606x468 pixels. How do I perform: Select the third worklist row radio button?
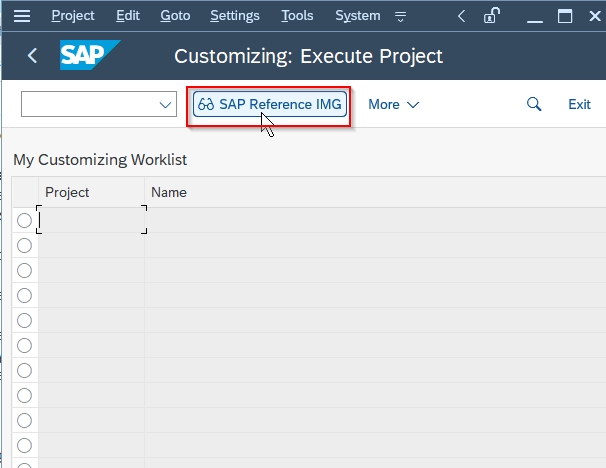click(x=24, y=271)
